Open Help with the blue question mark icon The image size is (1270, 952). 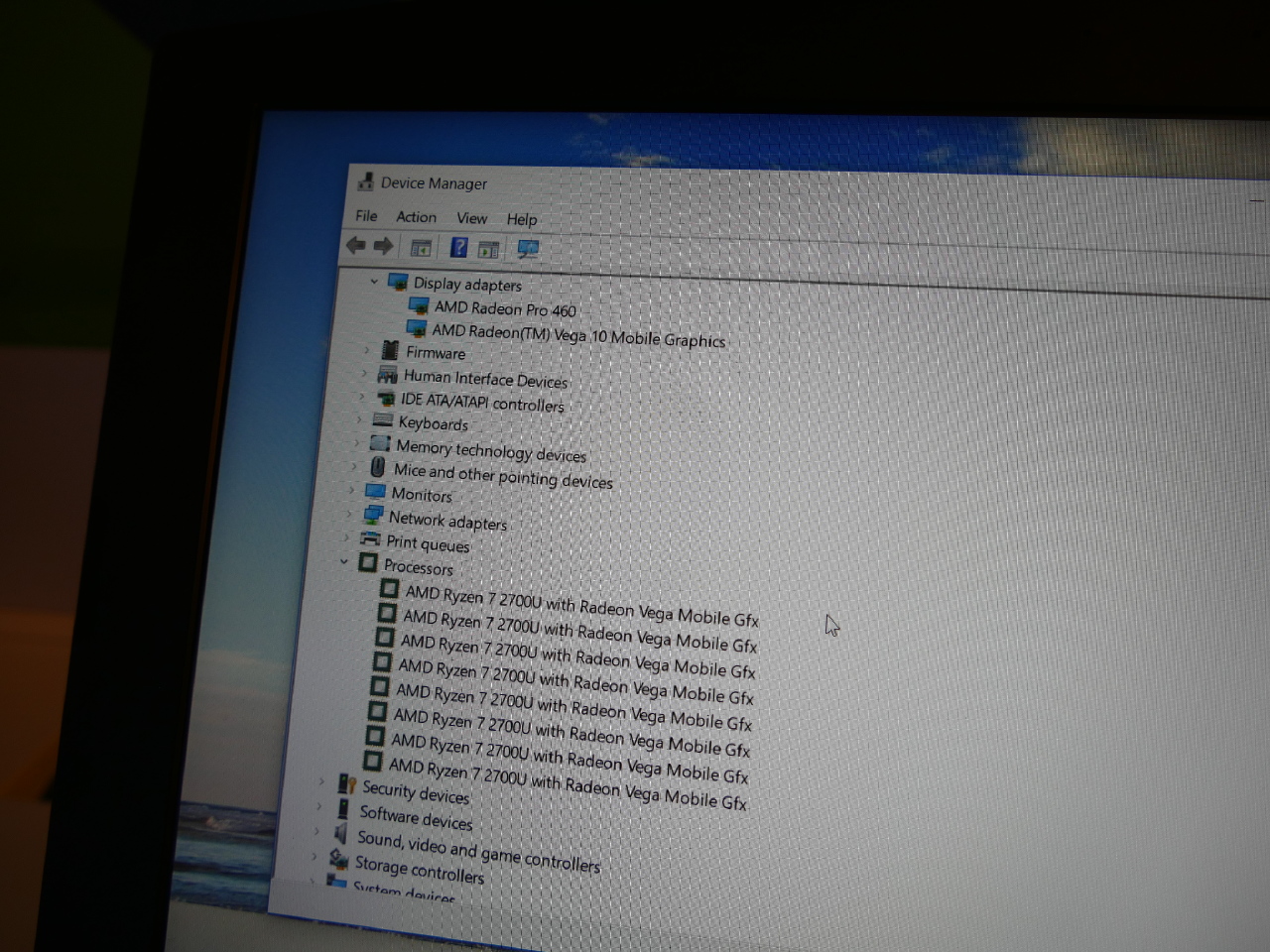[x=458, y=248]
